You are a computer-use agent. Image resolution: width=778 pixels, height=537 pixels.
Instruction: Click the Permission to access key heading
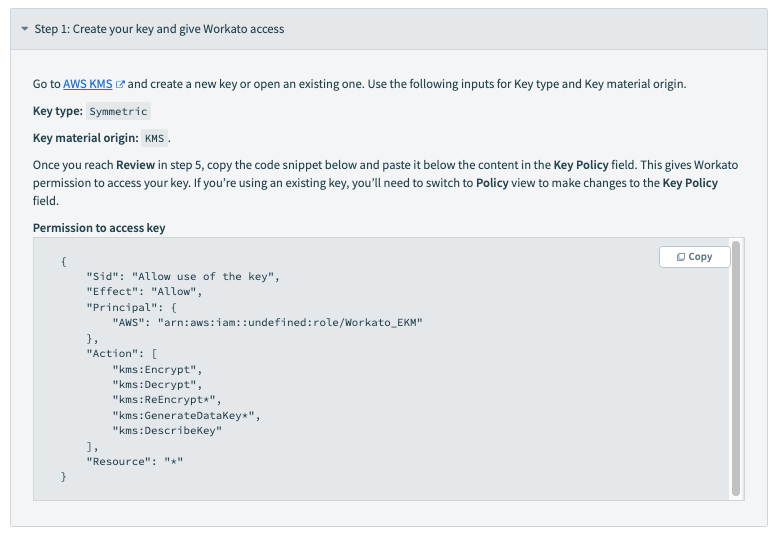99,228
